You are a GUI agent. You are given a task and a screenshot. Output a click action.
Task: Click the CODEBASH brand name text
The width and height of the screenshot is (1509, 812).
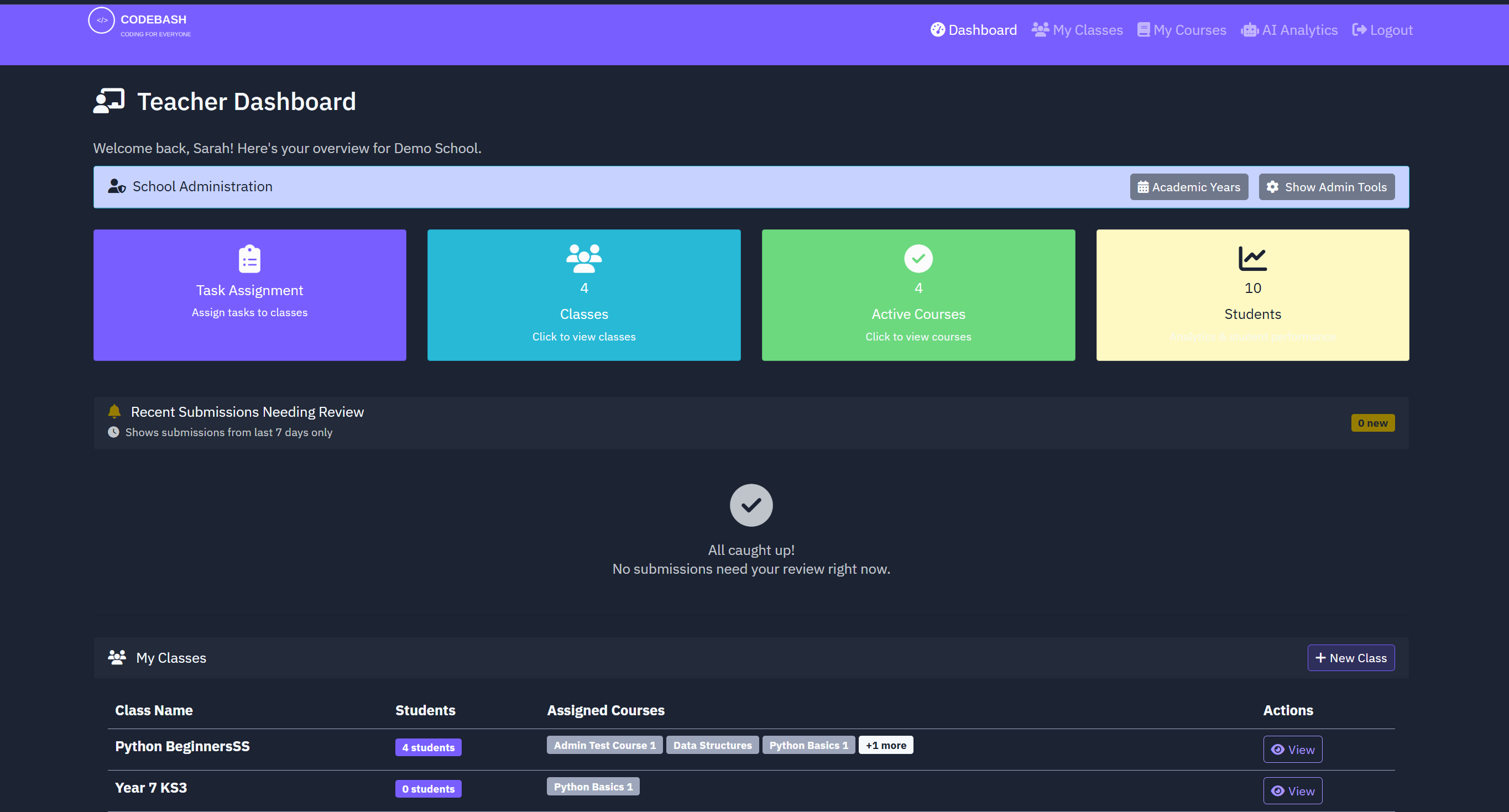coord(154,19)
